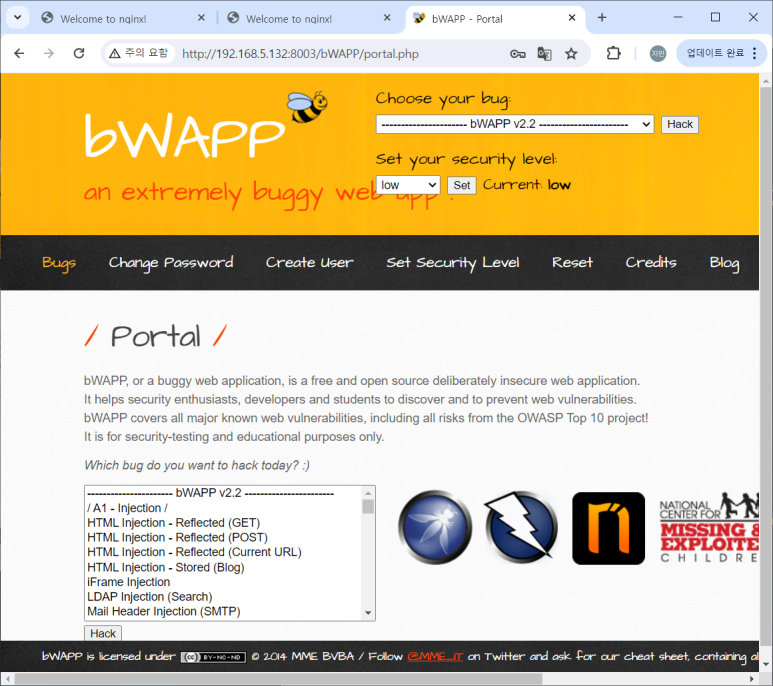Open the black and orange Netsparker logo

[608, 528]
